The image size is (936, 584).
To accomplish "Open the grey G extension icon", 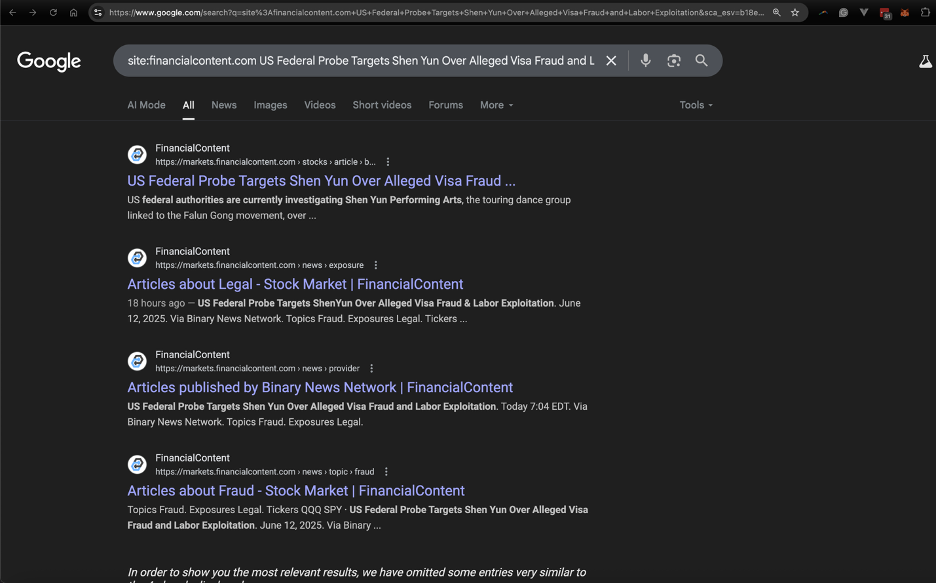I will (843, 12).
